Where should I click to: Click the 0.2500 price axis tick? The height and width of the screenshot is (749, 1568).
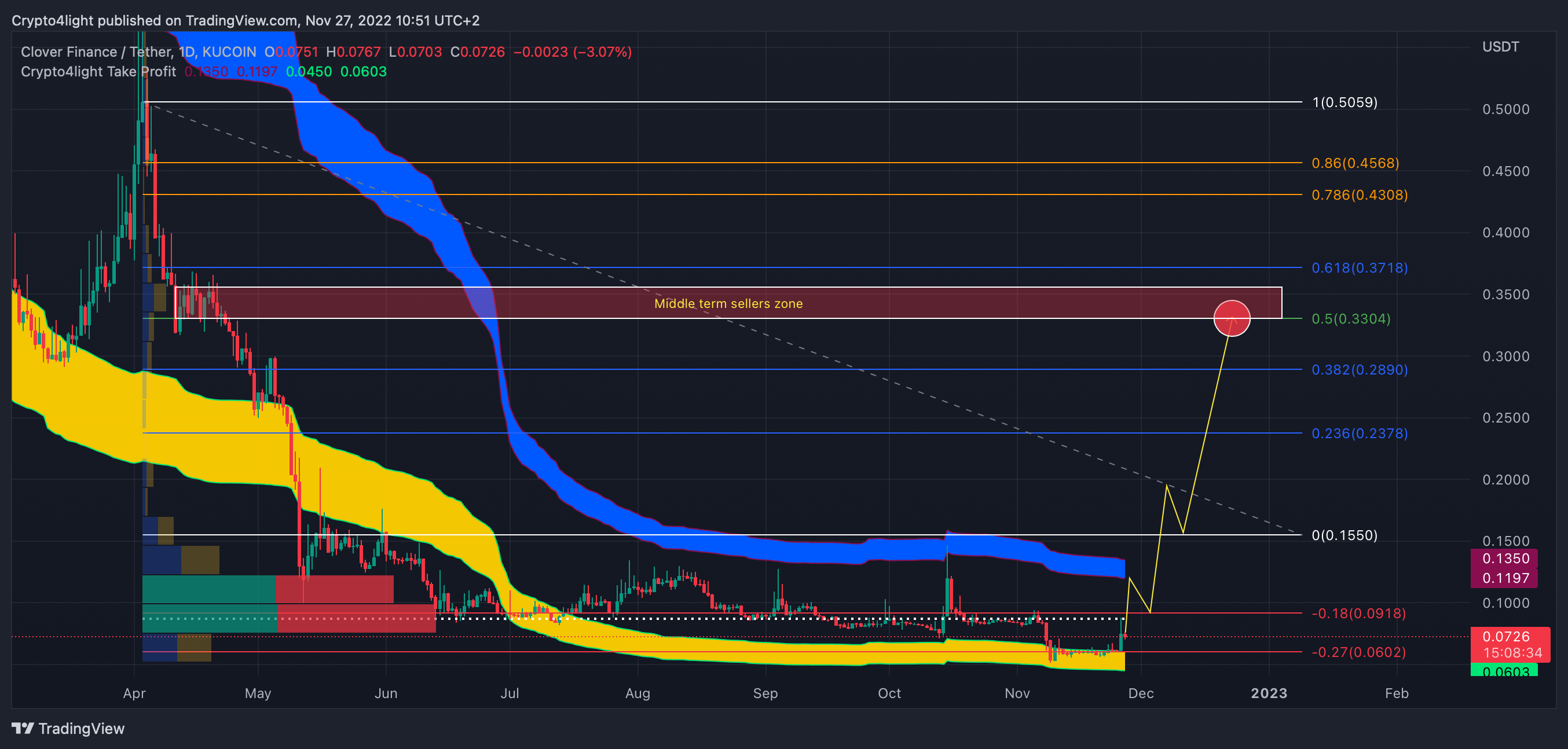(x=1505, y=418)
